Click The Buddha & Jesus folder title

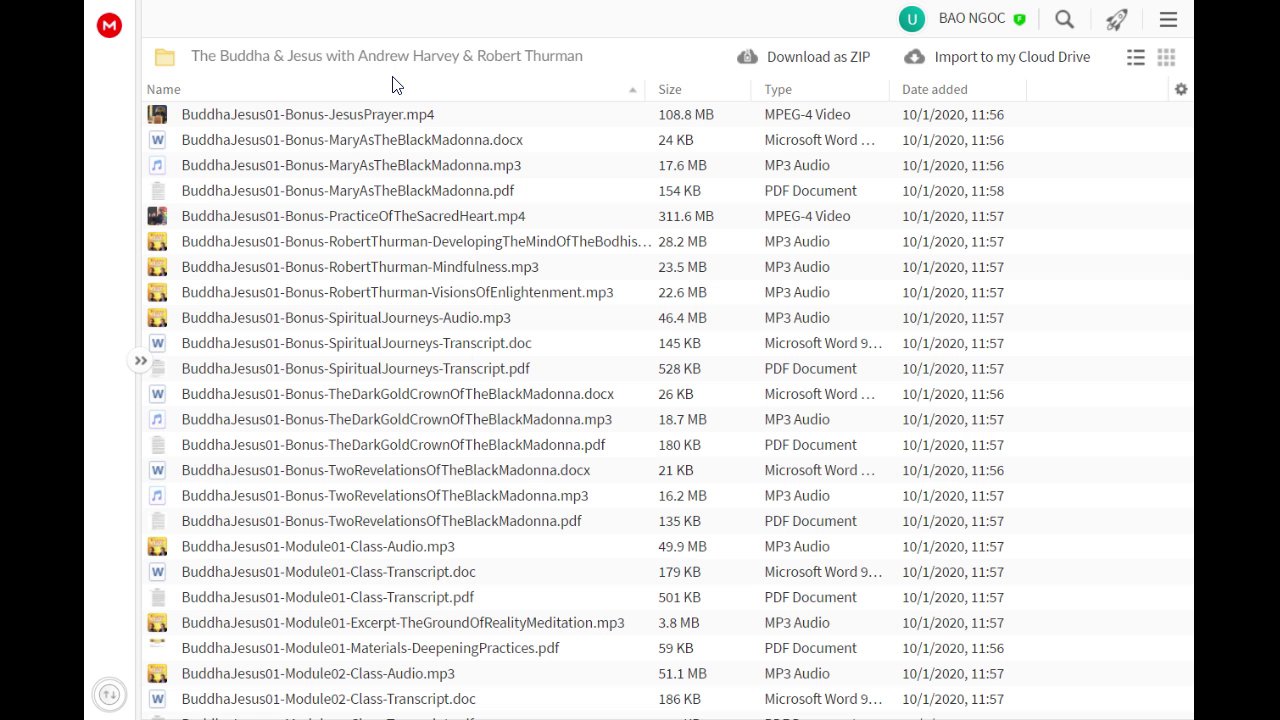click(x=387, y=56)
